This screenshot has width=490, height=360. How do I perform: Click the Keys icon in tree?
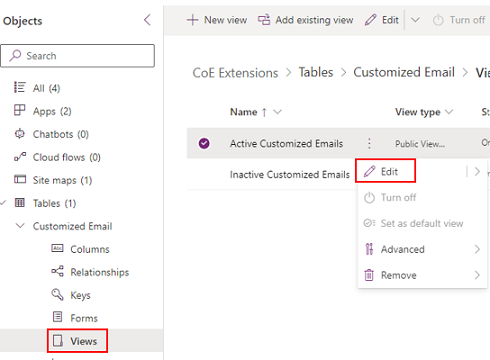[57, 294]
